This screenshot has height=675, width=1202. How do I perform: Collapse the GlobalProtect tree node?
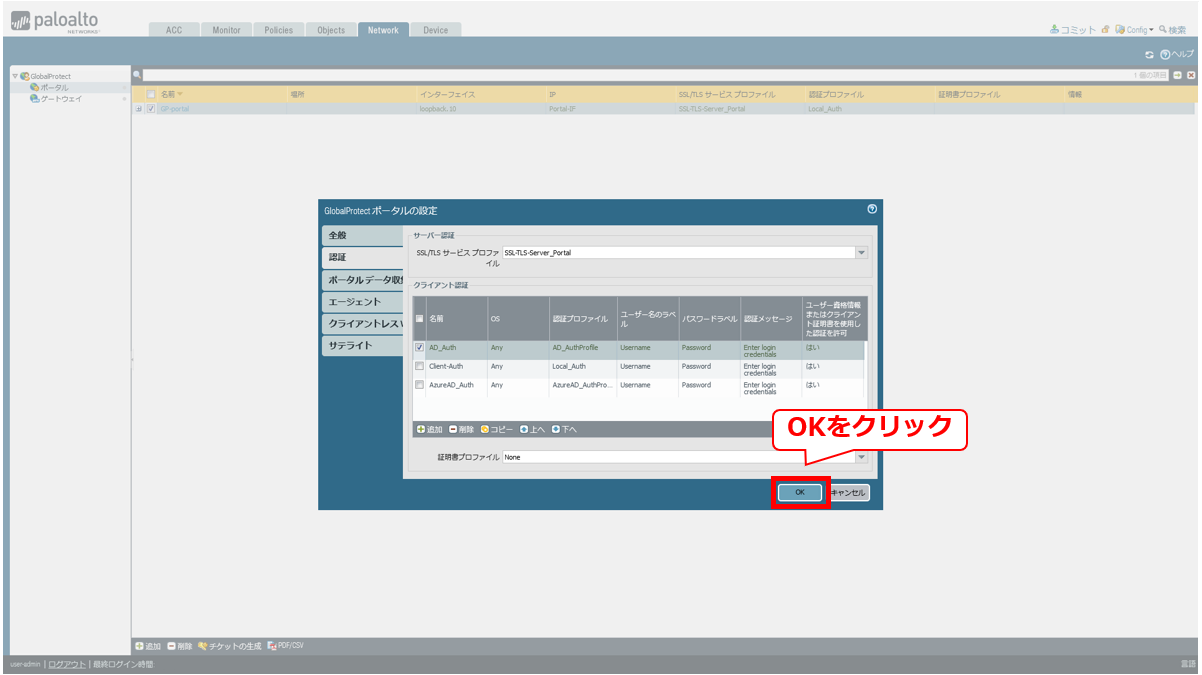[14, 76]
